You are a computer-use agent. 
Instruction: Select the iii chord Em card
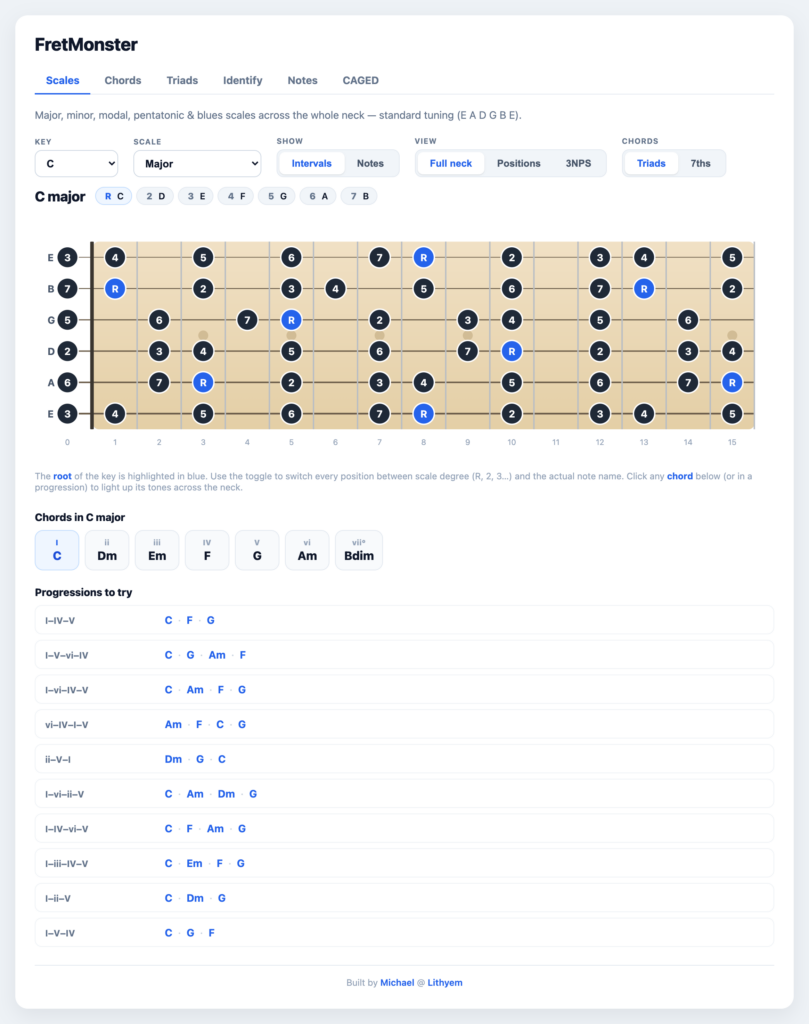(x=157, y=550)
